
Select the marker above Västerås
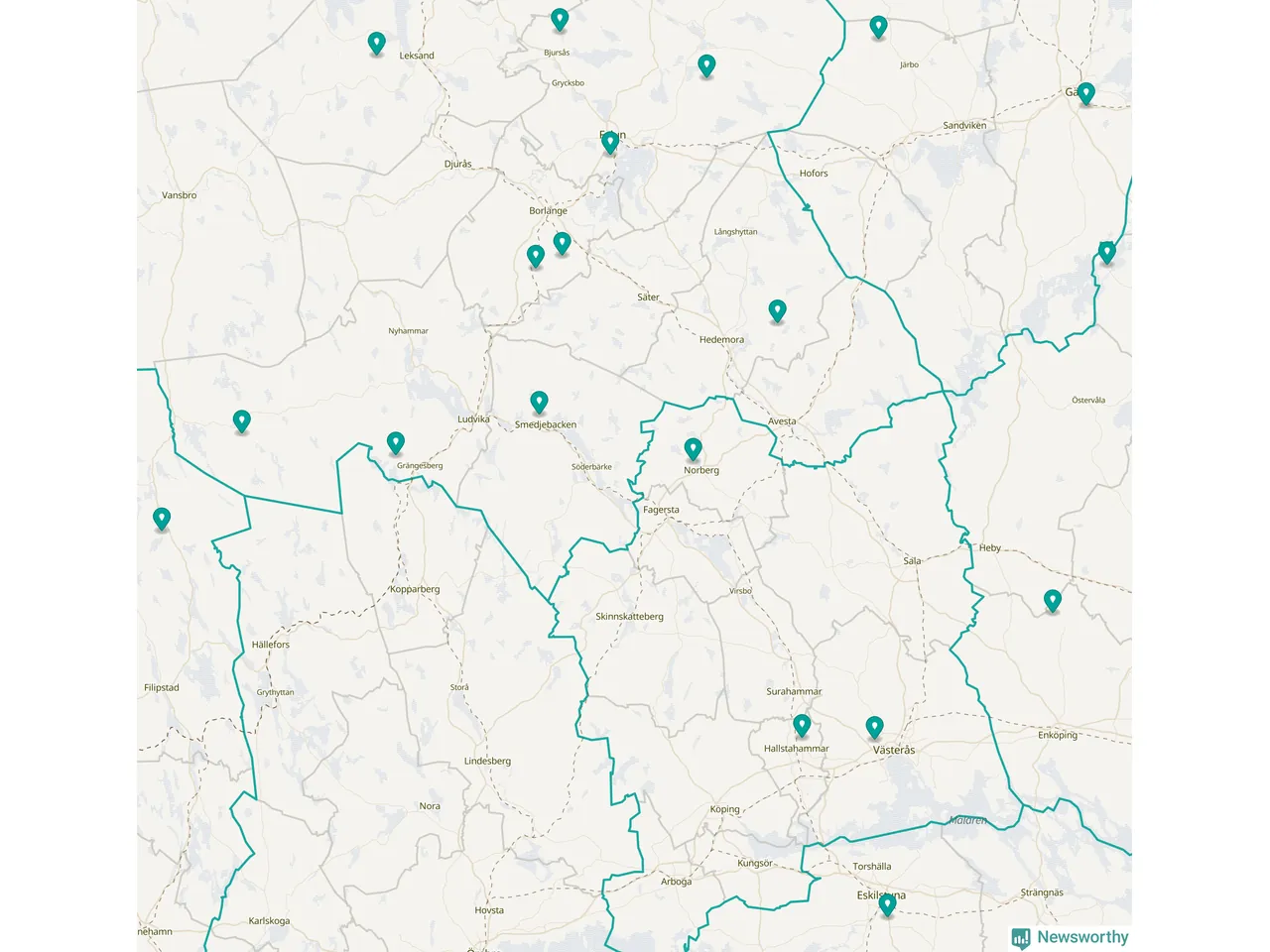[x=874, y=729]
